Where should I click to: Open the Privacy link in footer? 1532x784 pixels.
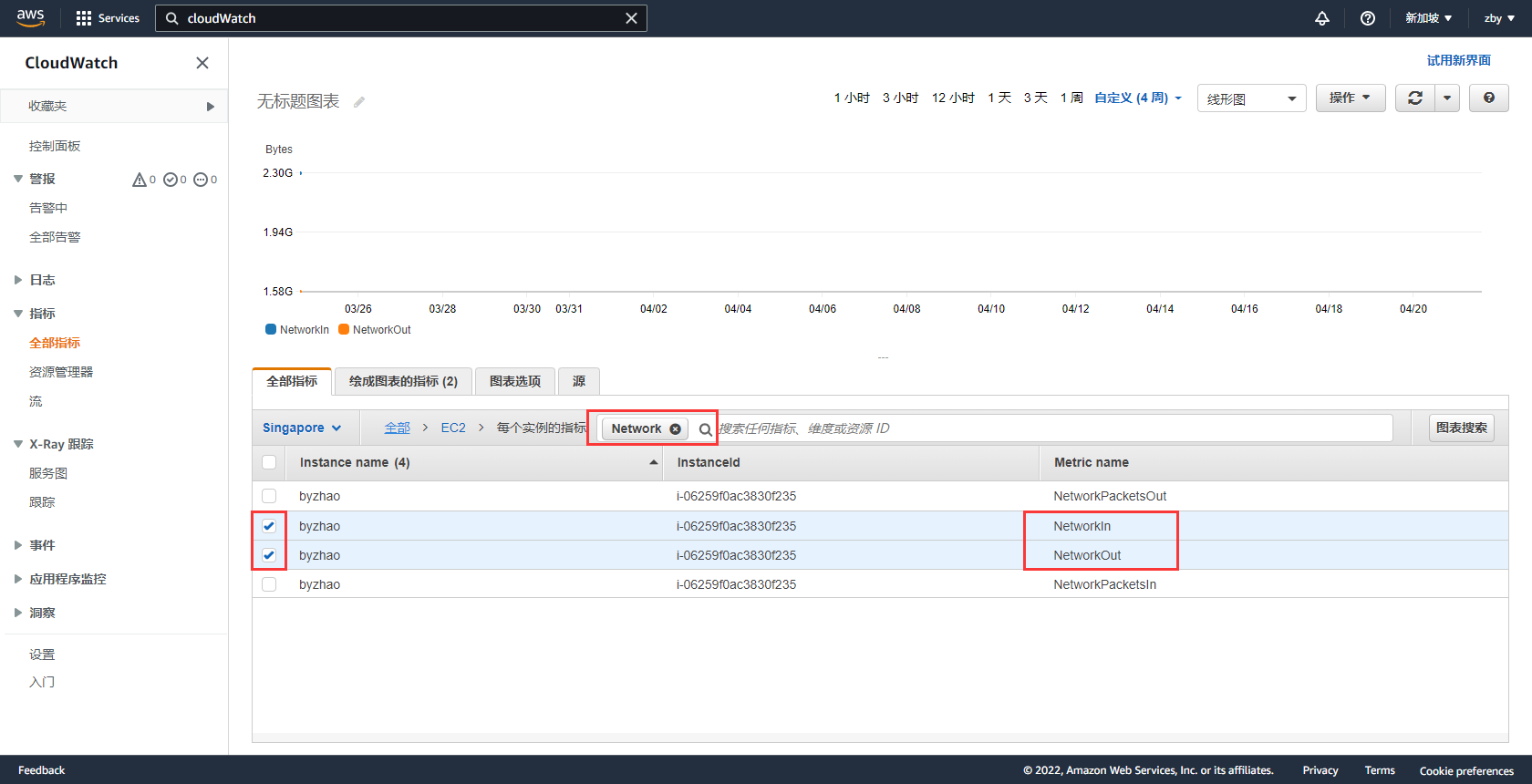point(1320,770)
